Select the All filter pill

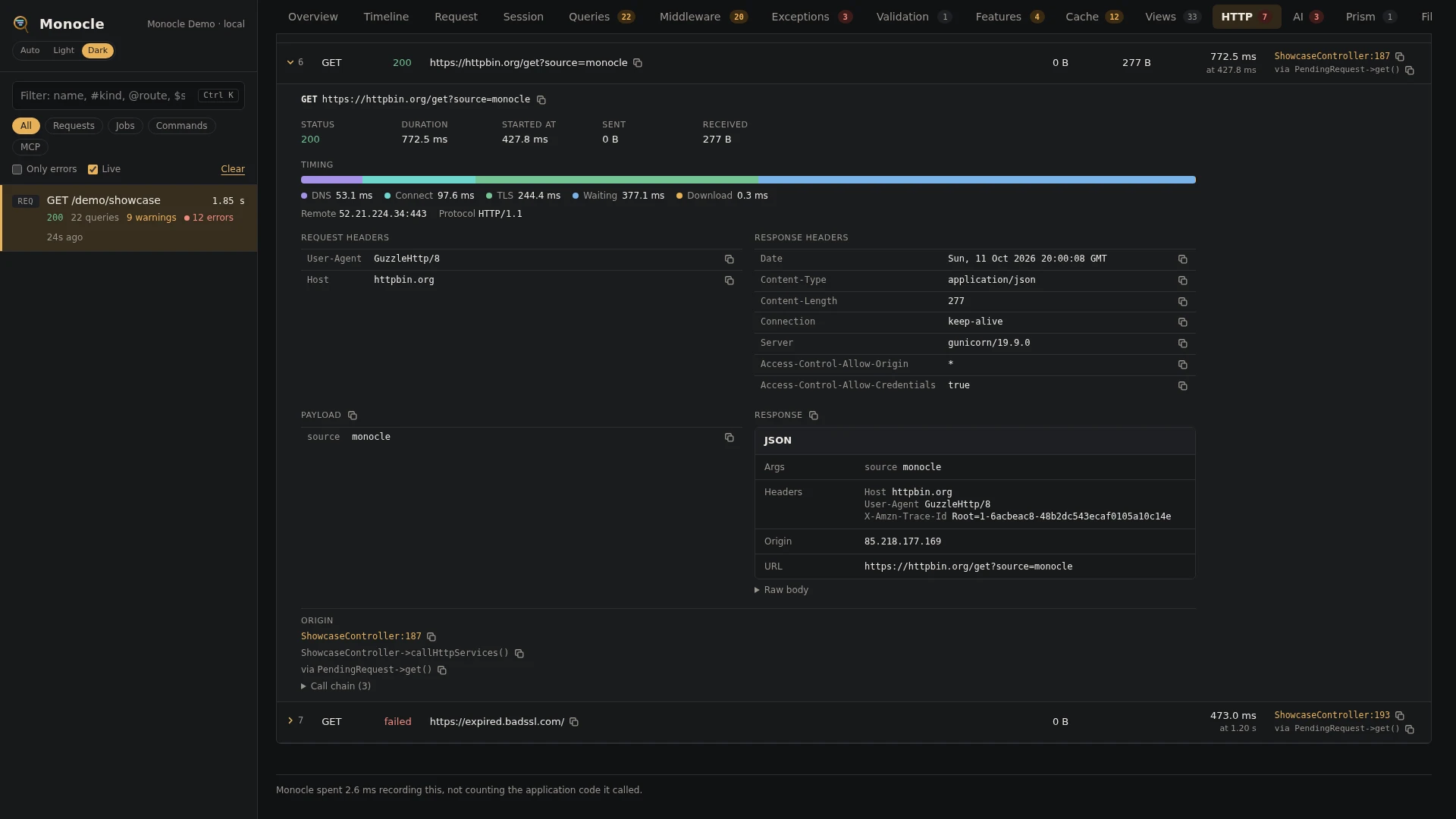[x=26, y=126]
